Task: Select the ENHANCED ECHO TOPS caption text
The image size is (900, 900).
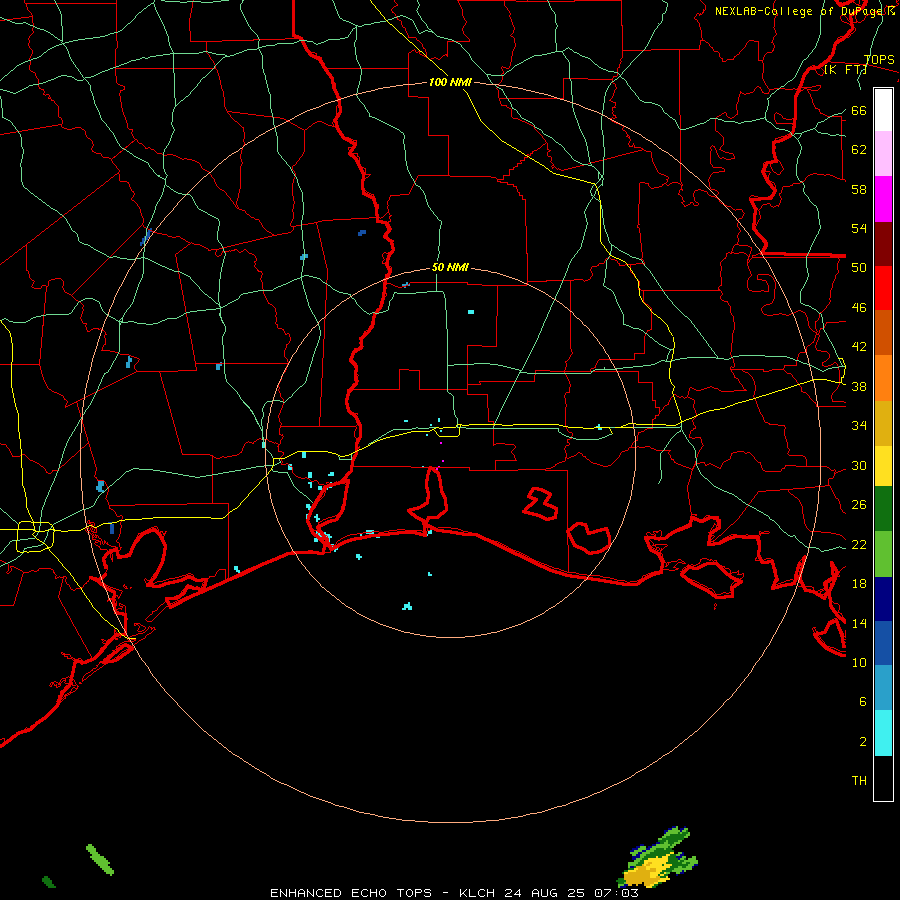Action: [351, 893]
